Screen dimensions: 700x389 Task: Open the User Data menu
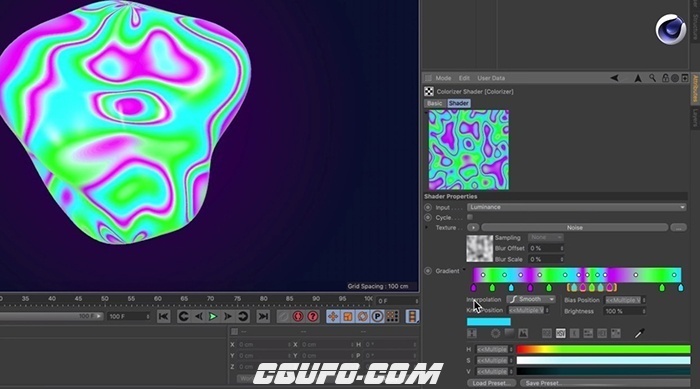(491, 78)
